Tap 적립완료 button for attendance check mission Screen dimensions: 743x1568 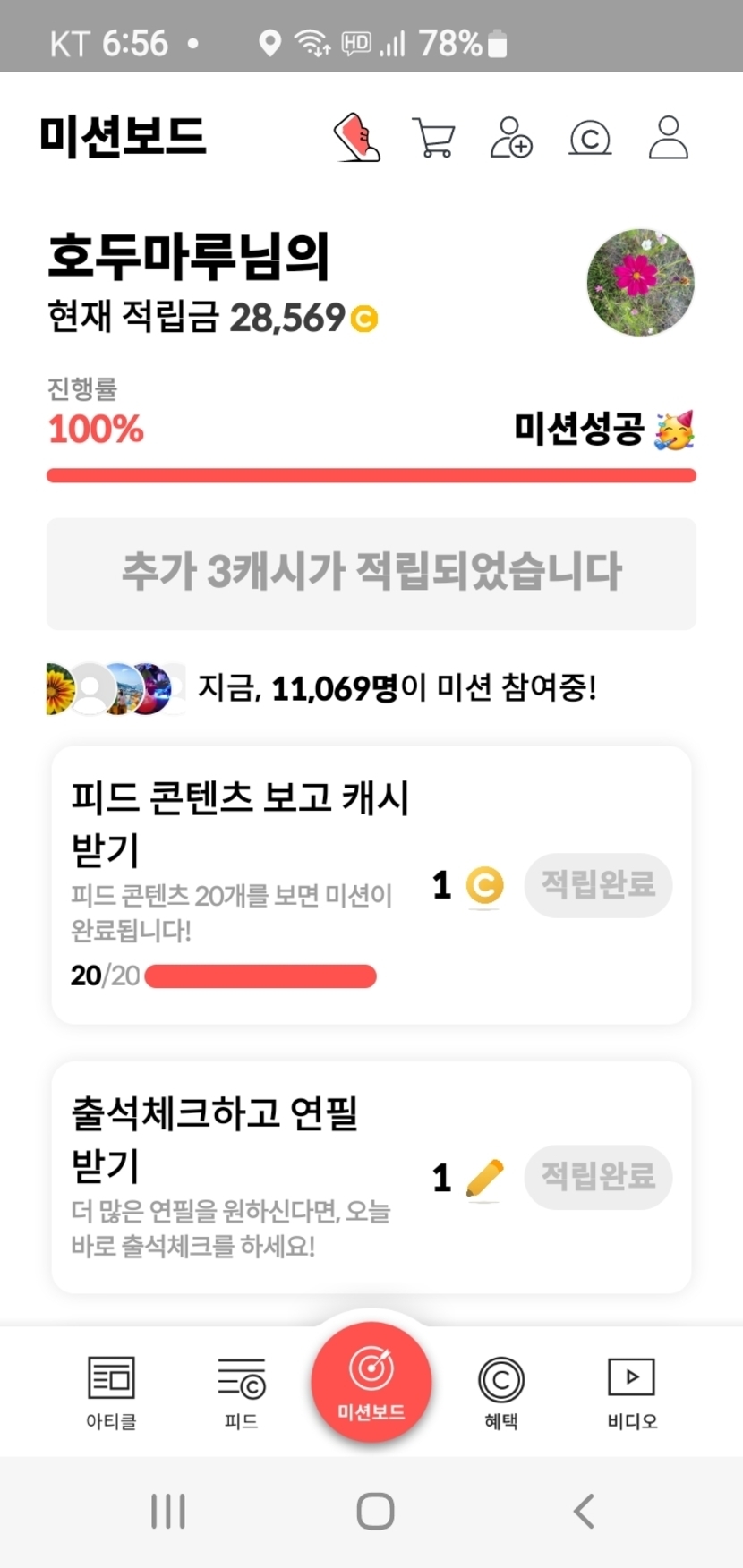tap(598, 1177)
